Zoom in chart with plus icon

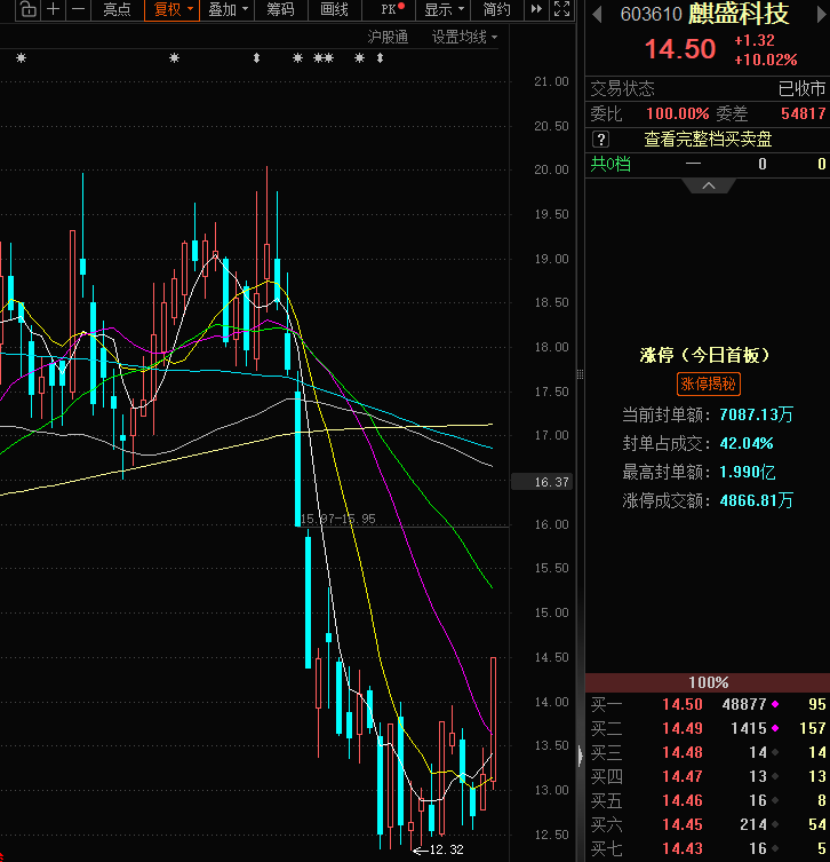click(53, 9)
